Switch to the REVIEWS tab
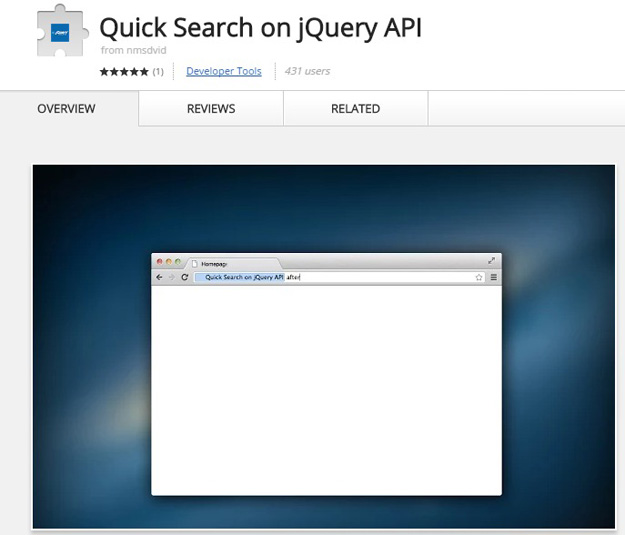625x535 pixels. 211,108
